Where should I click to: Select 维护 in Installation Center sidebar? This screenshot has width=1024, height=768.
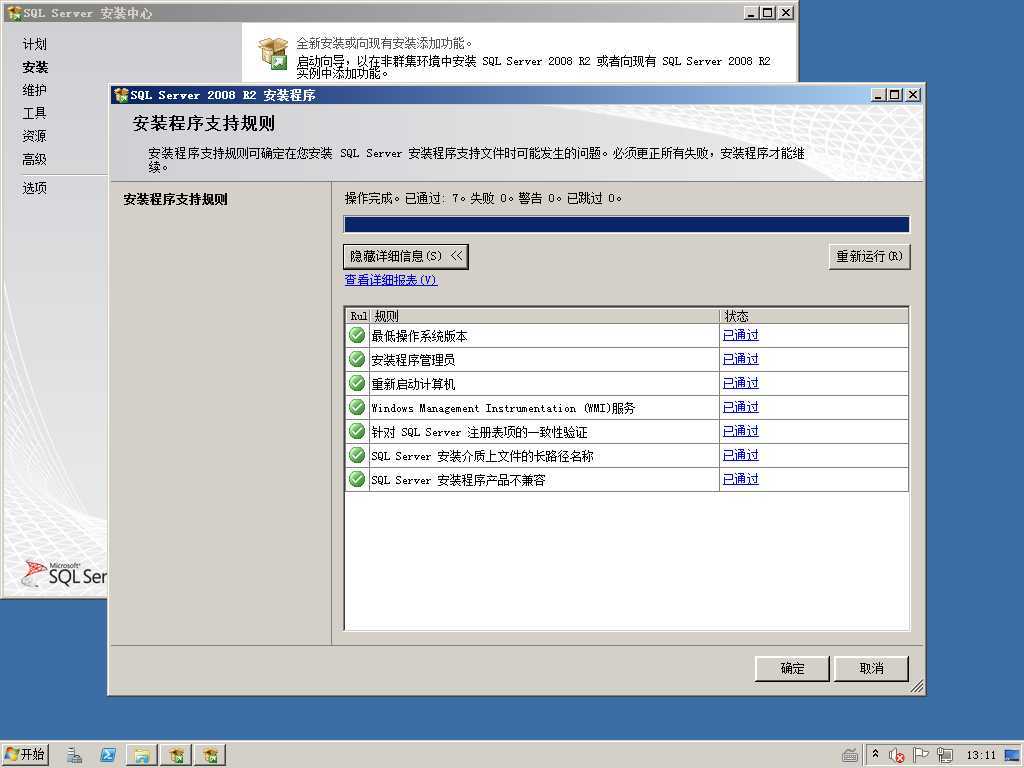35,90
